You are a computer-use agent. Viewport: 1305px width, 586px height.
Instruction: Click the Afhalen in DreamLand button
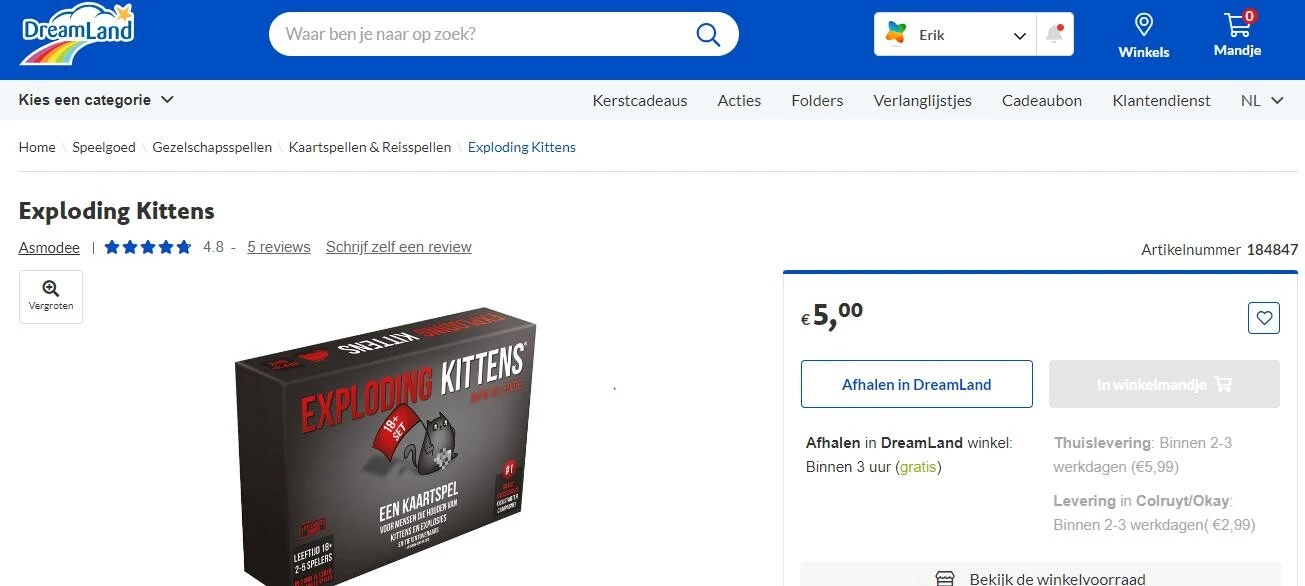pyautogui.click(x=916, y=384)
